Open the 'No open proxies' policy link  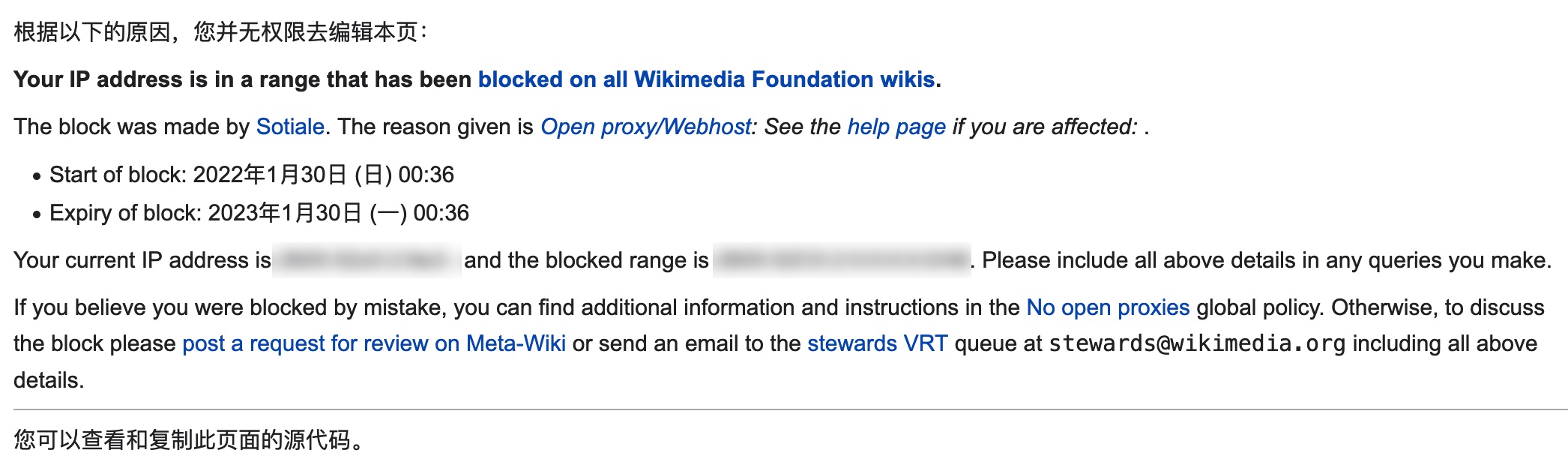pyautogui.click(x=1108, y=307)
